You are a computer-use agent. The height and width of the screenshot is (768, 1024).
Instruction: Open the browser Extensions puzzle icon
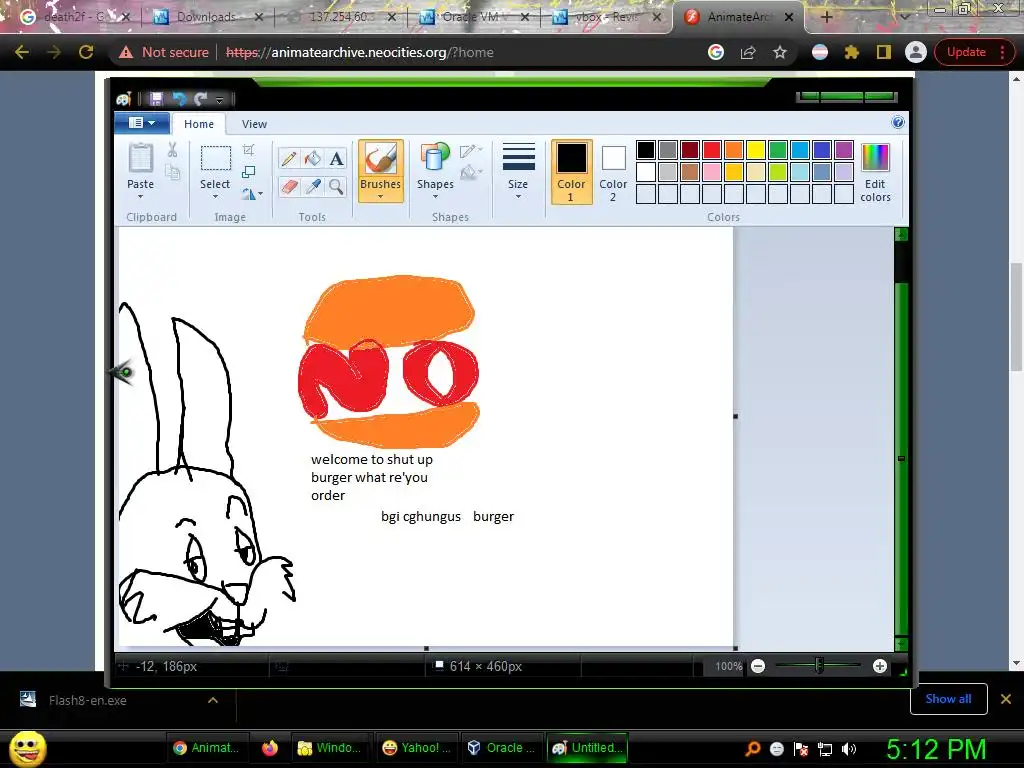click(852, 52)
